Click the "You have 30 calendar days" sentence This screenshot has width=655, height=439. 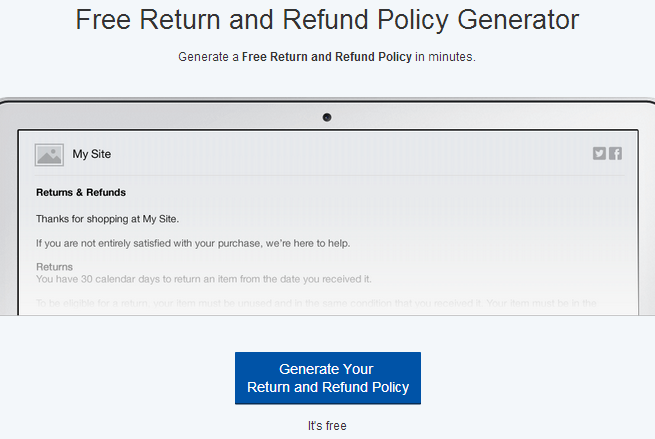(204, 279)
